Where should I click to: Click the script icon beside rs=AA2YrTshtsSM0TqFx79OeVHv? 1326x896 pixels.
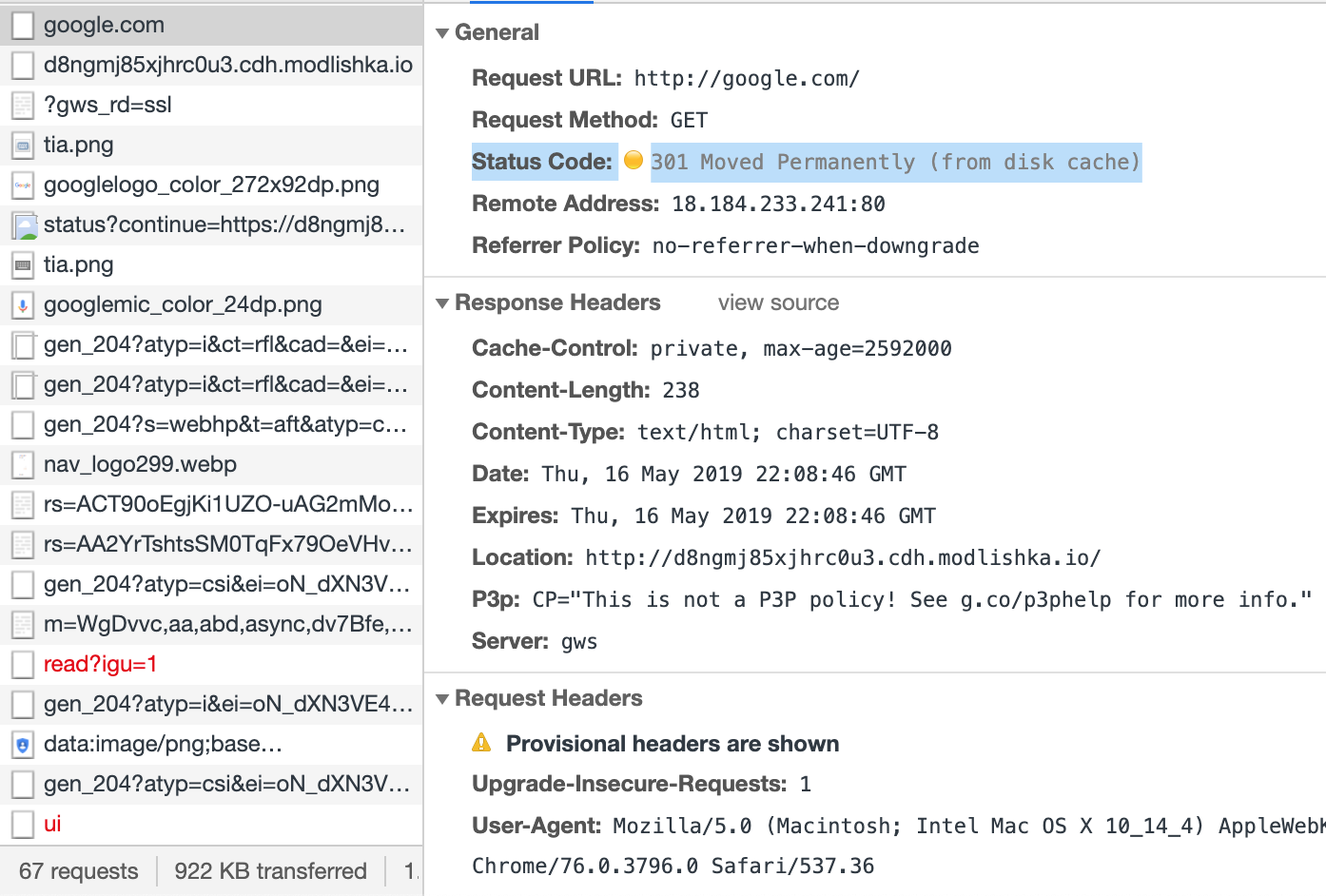click(23, 544)
